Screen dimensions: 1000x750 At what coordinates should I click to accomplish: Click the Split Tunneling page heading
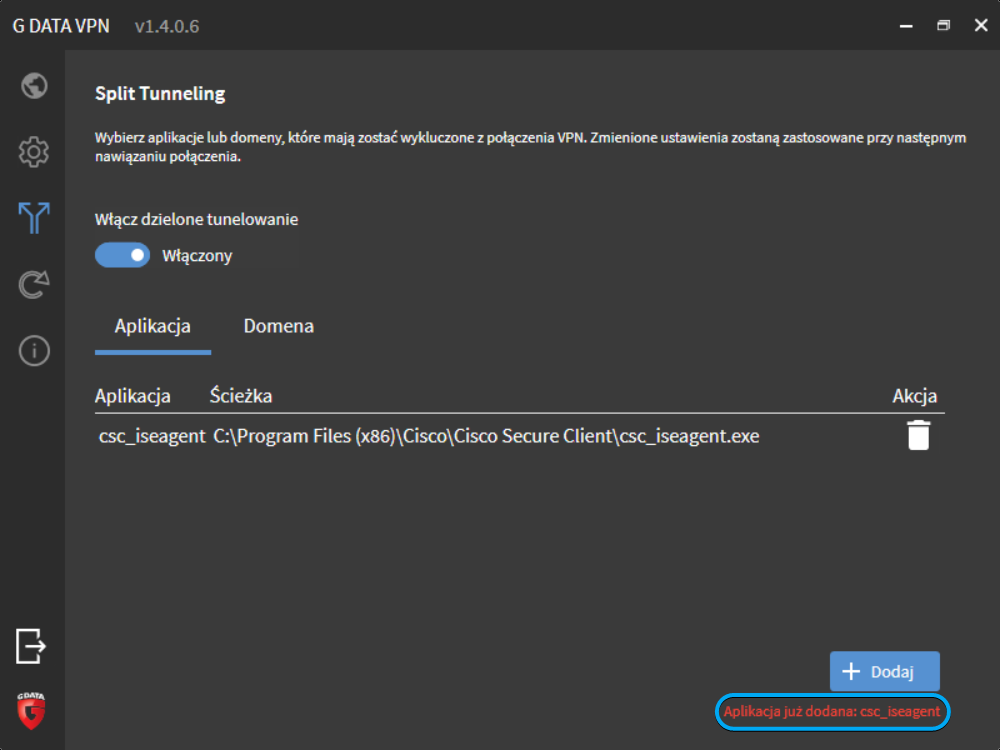[x=160, y=94]
